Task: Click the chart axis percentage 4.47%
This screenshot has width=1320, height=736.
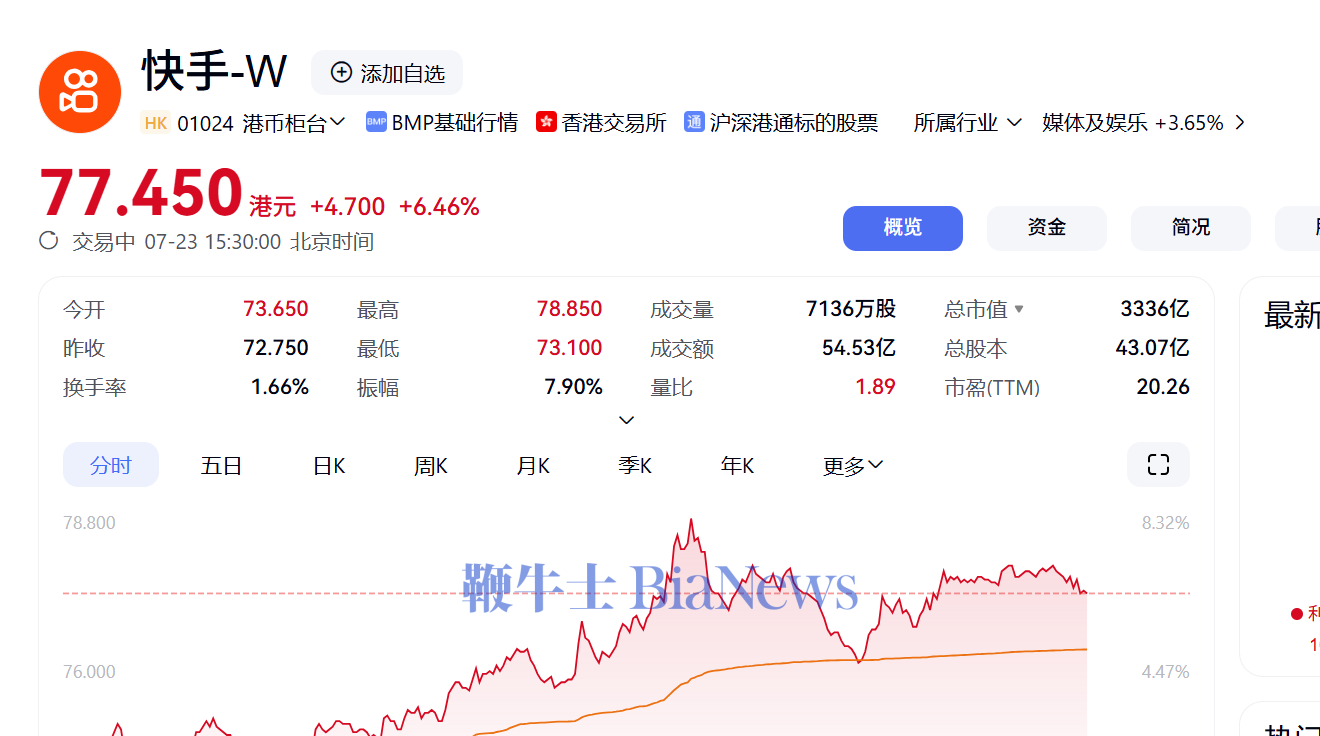Action: [1166, 672]
